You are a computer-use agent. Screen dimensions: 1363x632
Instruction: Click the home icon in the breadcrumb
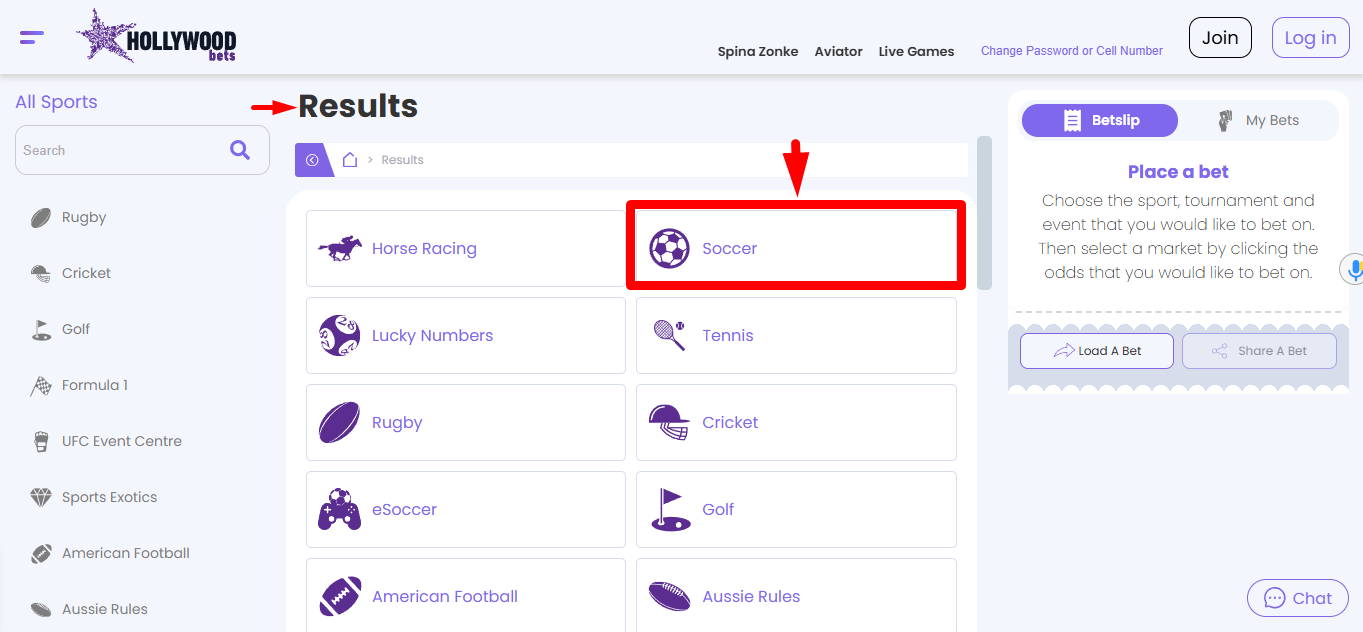349,159
